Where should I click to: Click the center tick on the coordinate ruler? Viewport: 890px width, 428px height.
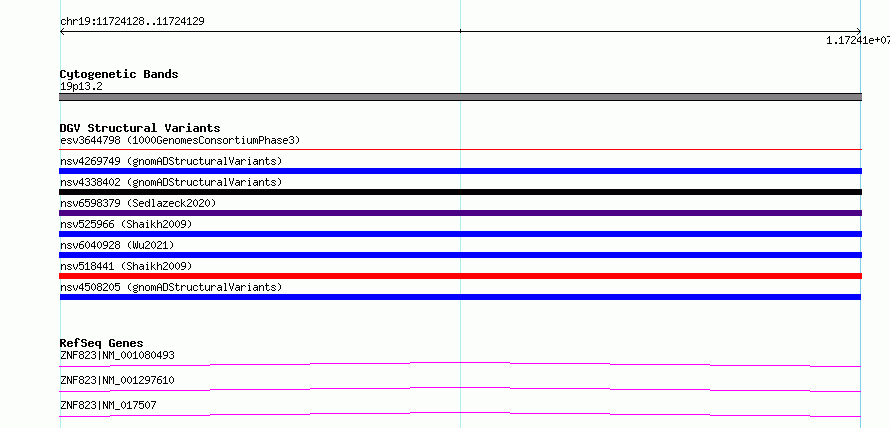460,31
